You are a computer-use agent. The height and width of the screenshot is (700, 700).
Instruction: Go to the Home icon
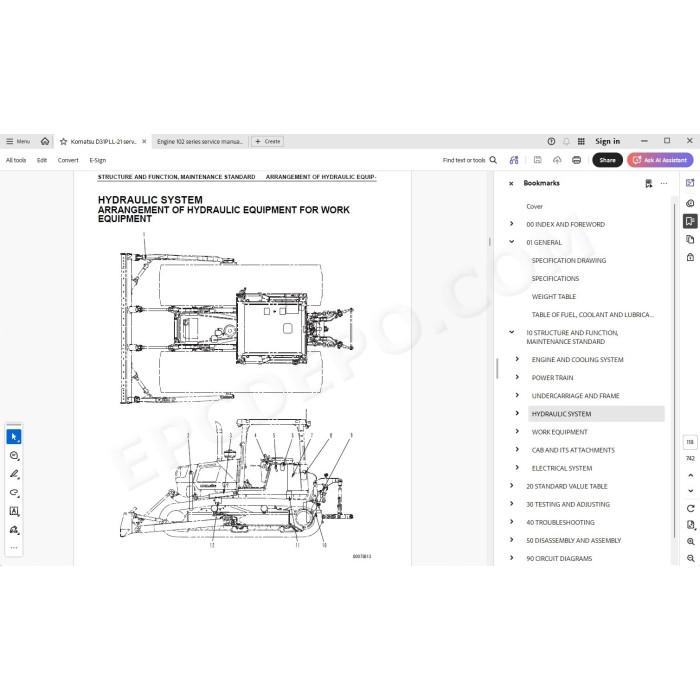coord(45,142)
